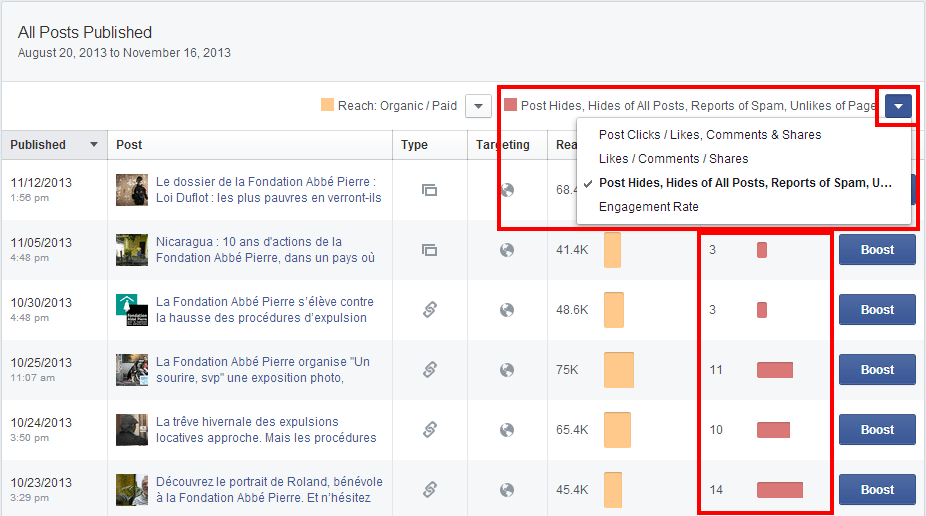The image size is (926, 516).
Task: Sort by Published column arrow
Action: pos(94,145)
